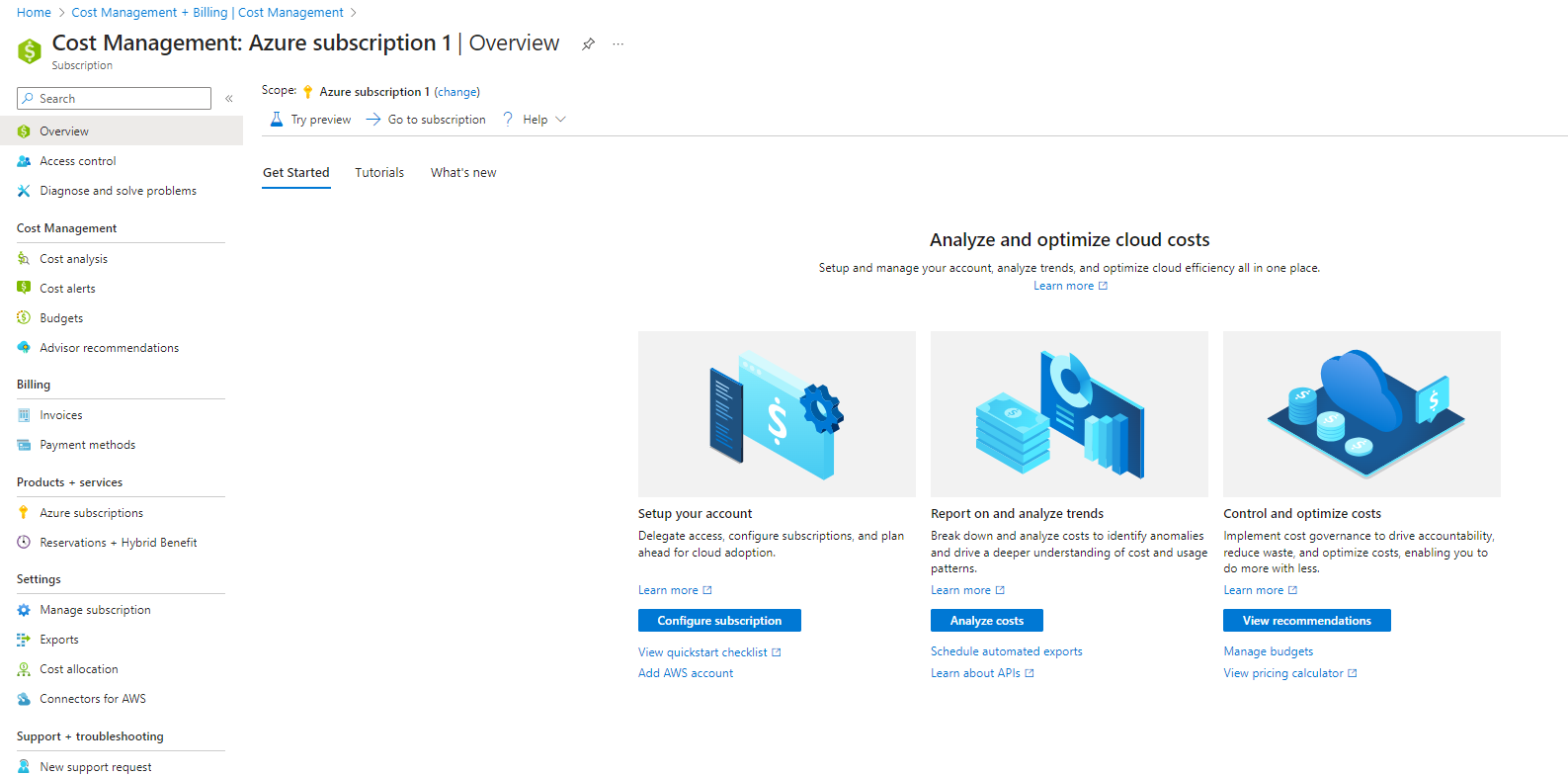
Task: Click Go to subscription in toolbar
Action: click(426, 120)
